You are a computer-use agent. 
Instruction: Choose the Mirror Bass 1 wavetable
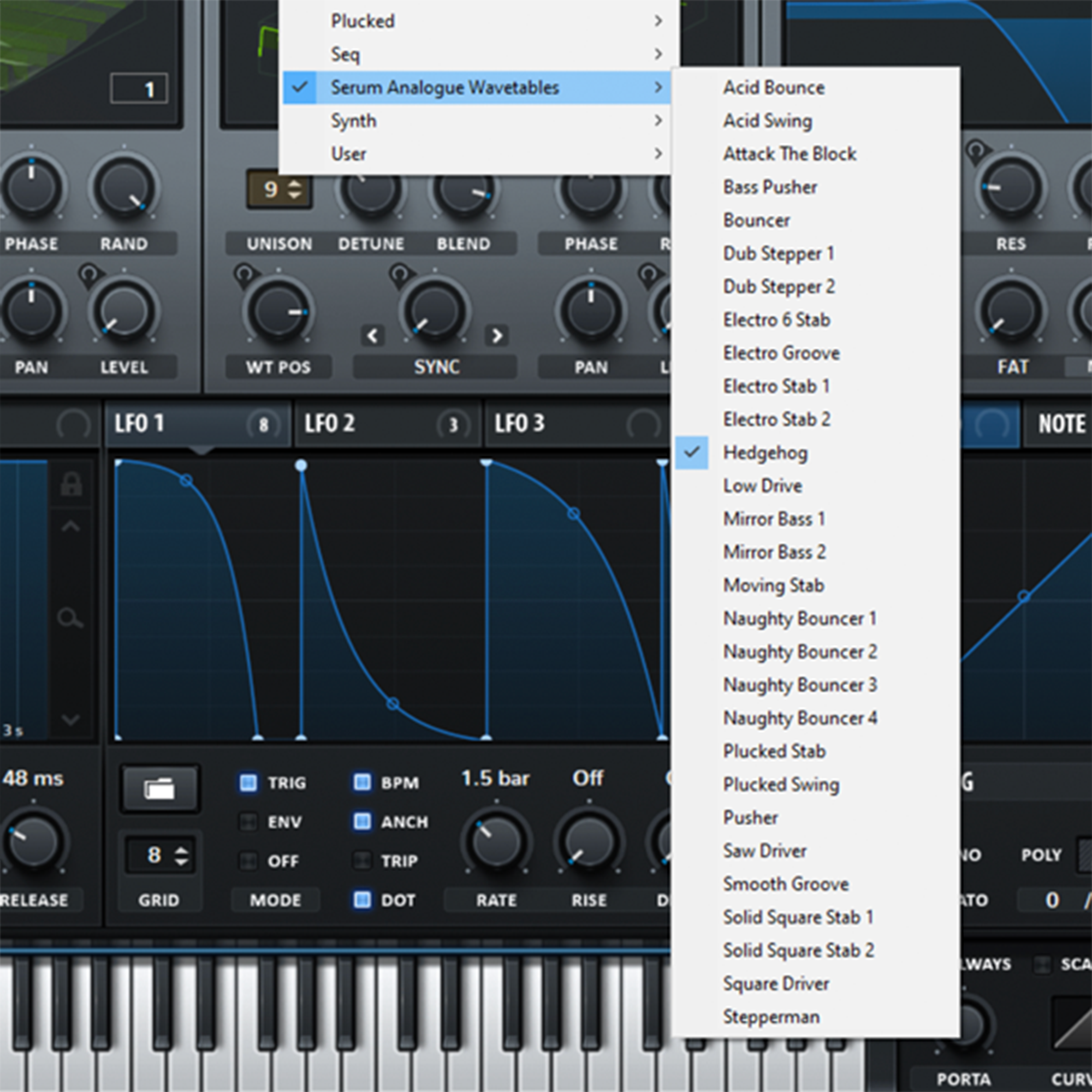(x=816, y=519)
